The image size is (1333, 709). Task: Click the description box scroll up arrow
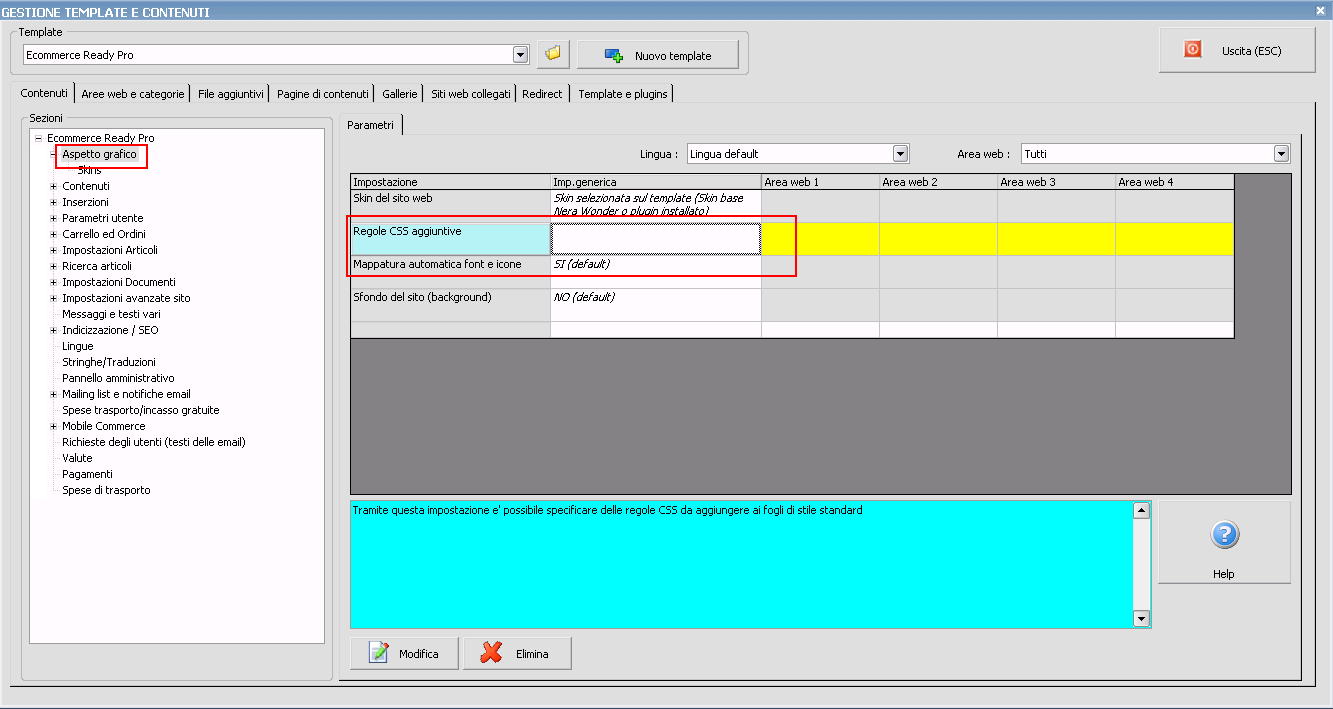tap(1141, 511)
